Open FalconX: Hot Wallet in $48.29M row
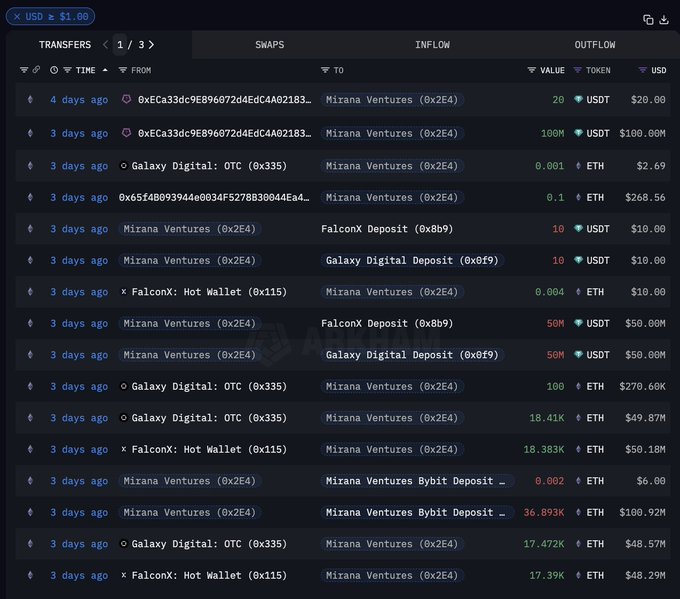 tap(209, 575)
